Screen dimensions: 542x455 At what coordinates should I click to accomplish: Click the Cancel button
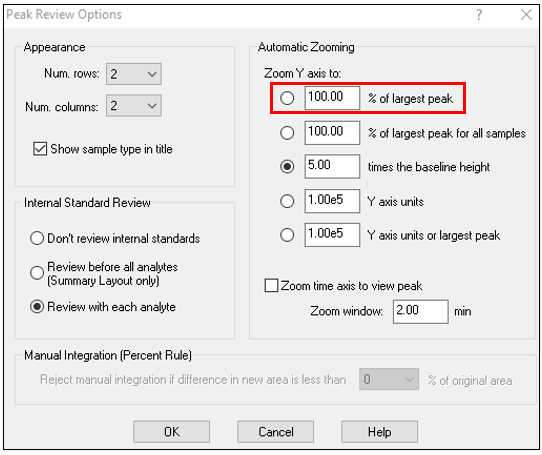pos(275,432)
